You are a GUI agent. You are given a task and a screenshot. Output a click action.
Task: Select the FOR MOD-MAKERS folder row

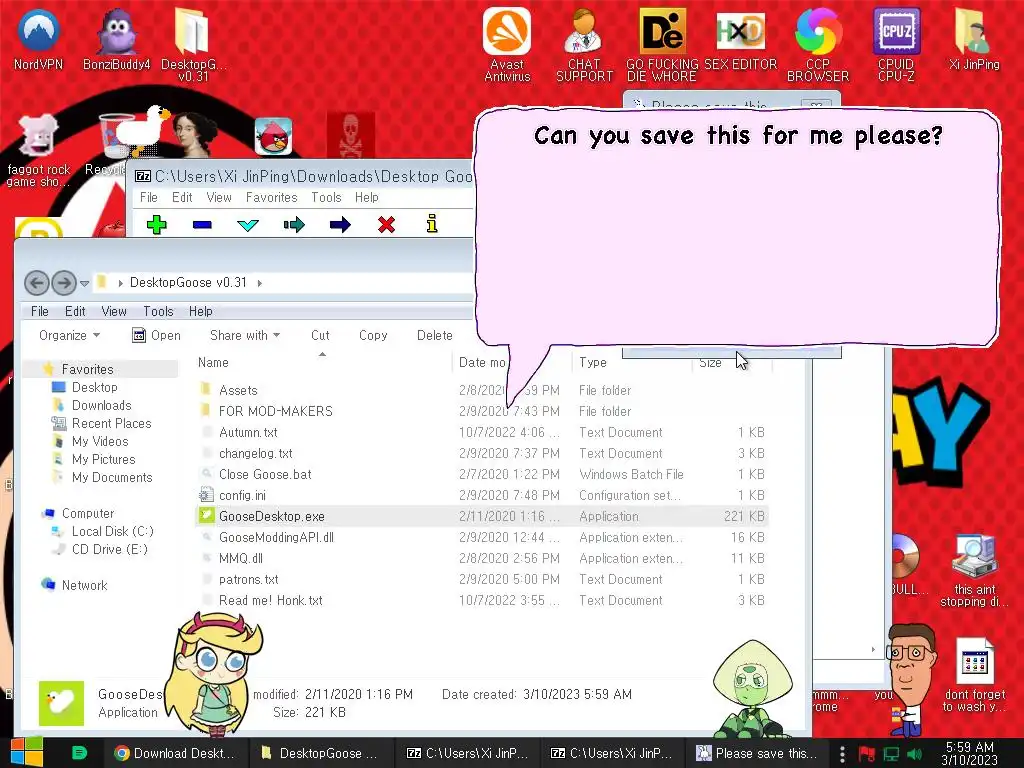(x=481, y=411)
